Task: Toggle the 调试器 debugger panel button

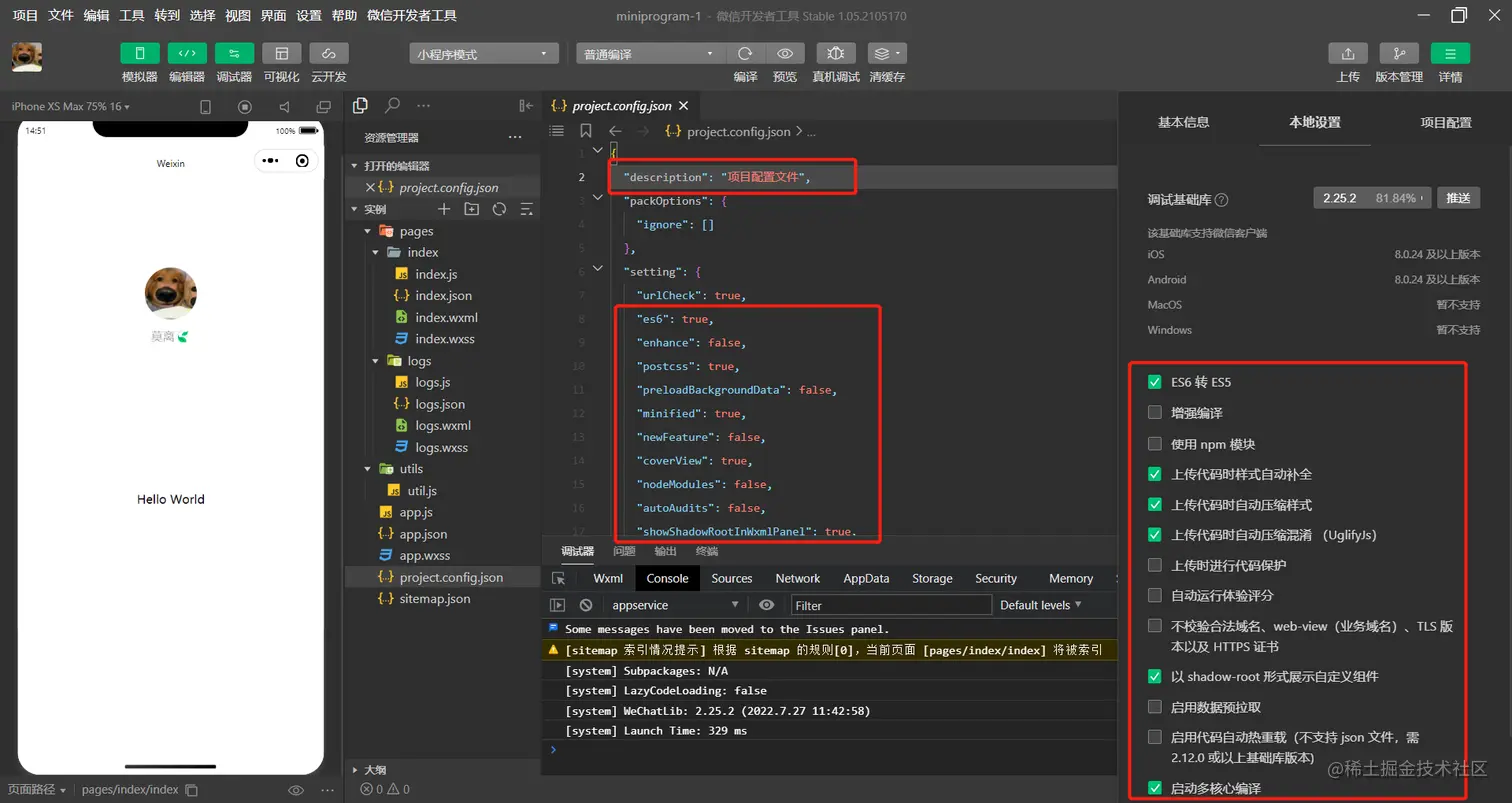Action: click(234, 54)
